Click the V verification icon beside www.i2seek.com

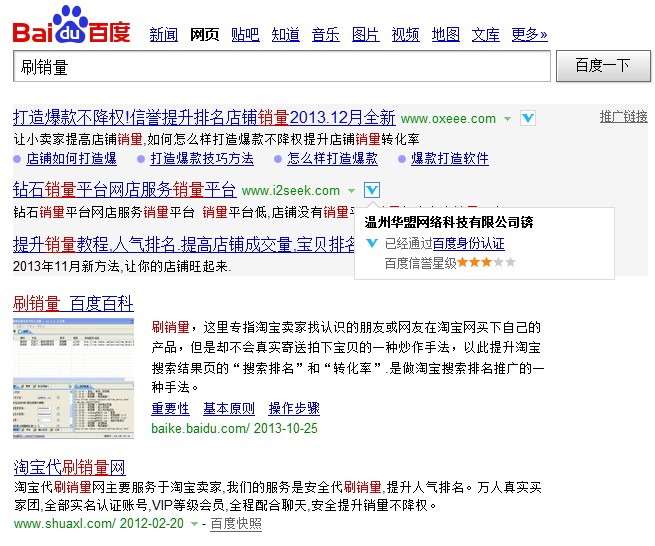click(x=372, y=190)
